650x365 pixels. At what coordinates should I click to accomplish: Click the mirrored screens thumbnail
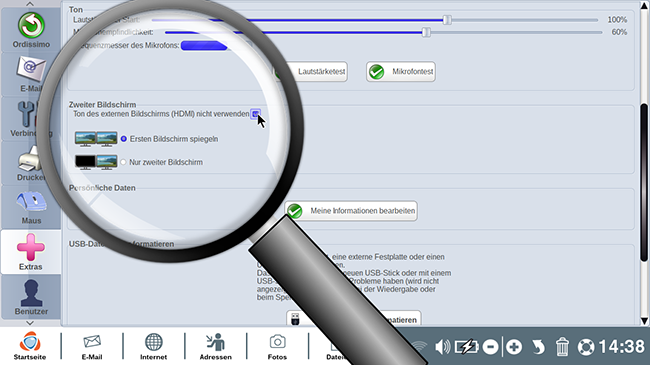(96, 139)
